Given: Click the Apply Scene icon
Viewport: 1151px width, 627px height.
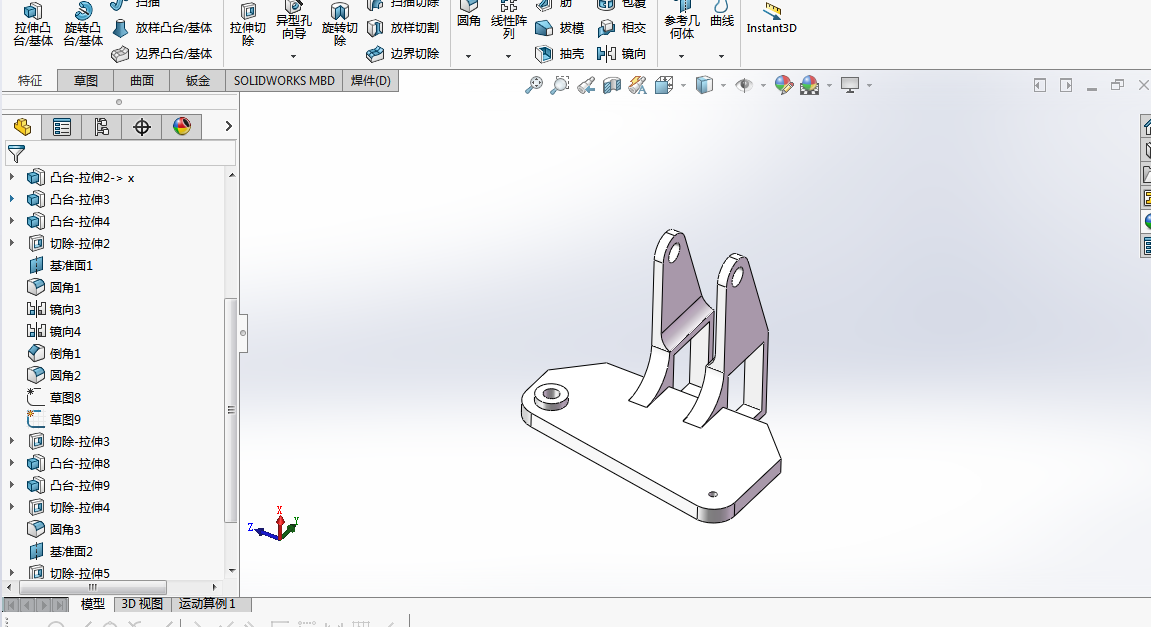Looking at the screenshot, I should click(x=810, y=85).
